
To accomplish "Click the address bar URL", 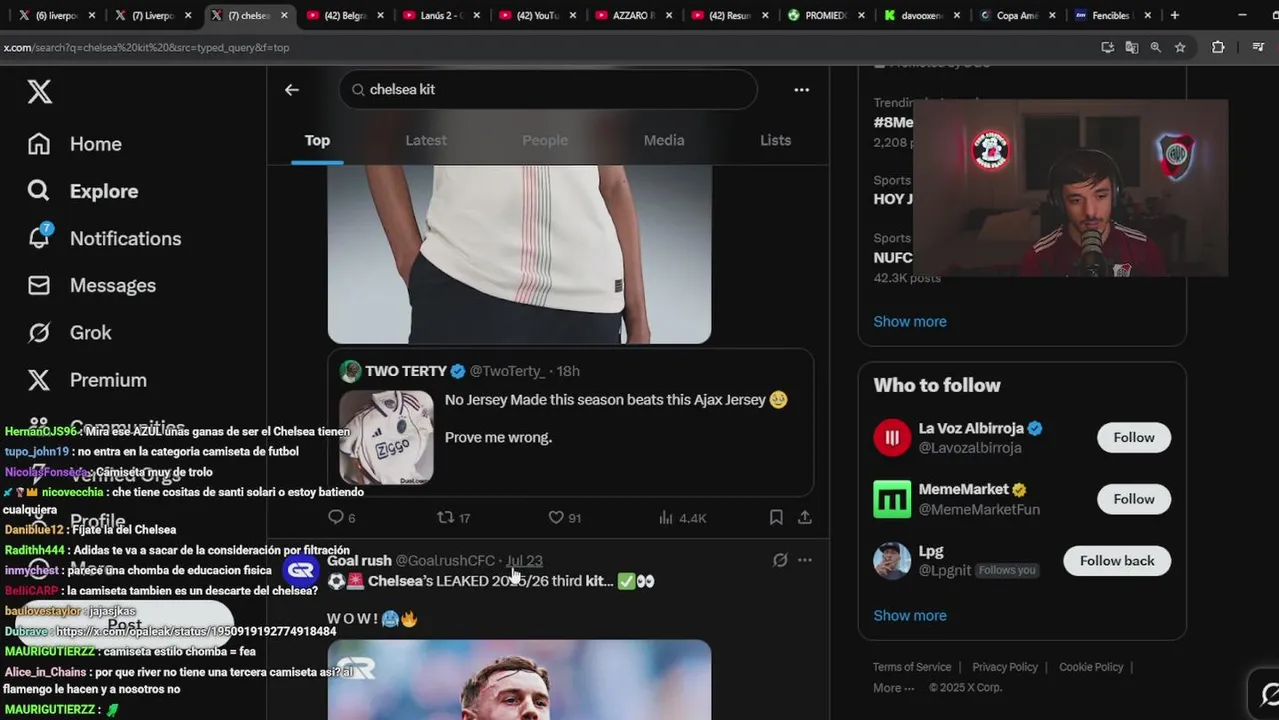I will [x=147, y=47].
